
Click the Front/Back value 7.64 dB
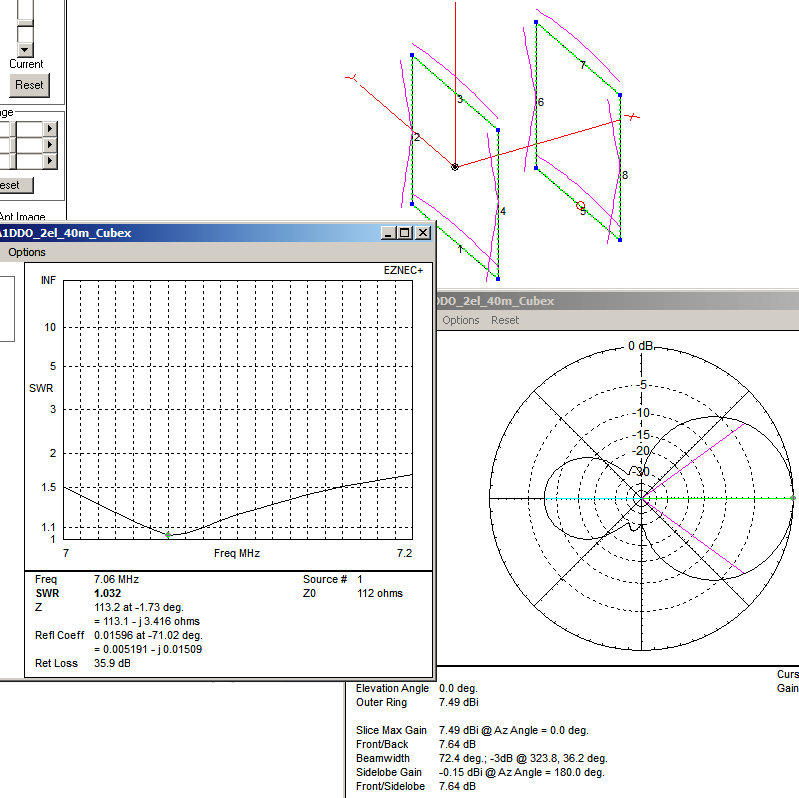click(457, 744)
